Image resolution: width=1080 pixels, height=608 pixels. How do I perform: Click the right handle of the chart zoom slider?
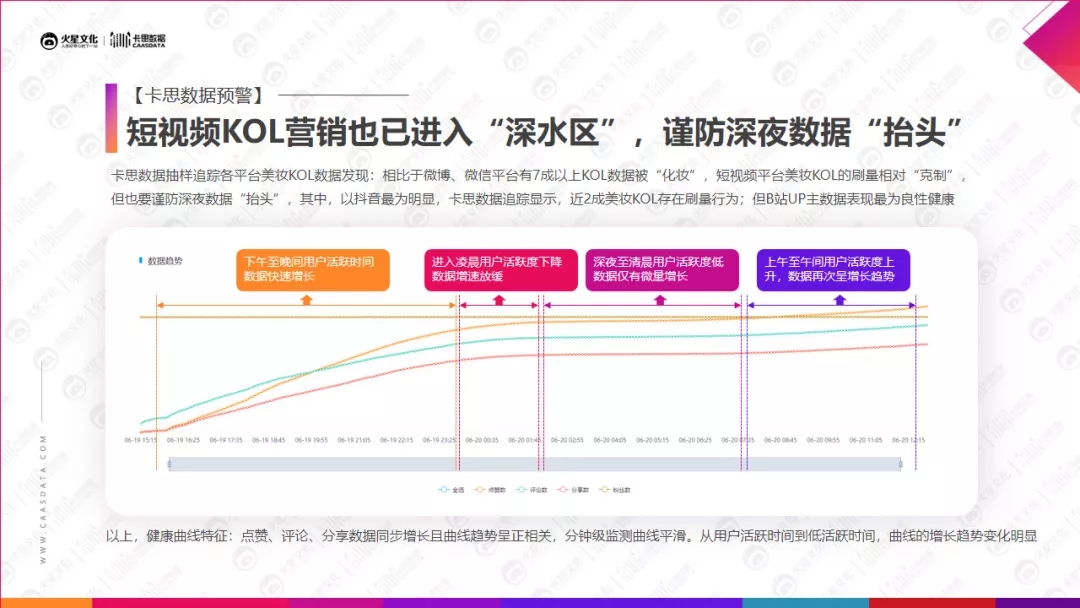coord(900,464)
